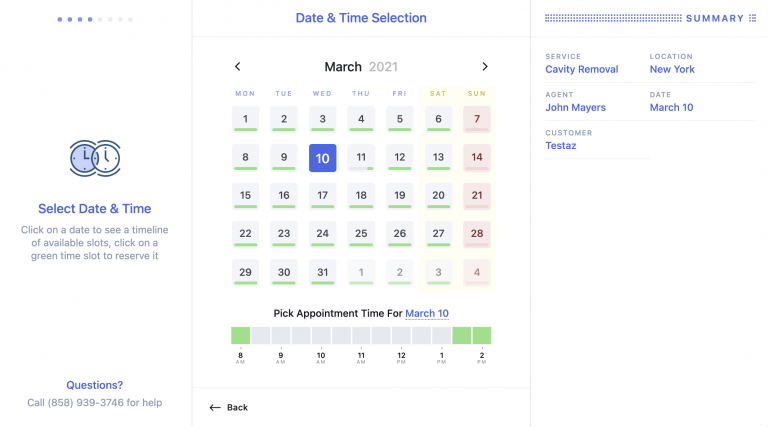Select March 11 on the calendar
Viewport: 768px width, 427px height.
(x=361, y=158)
